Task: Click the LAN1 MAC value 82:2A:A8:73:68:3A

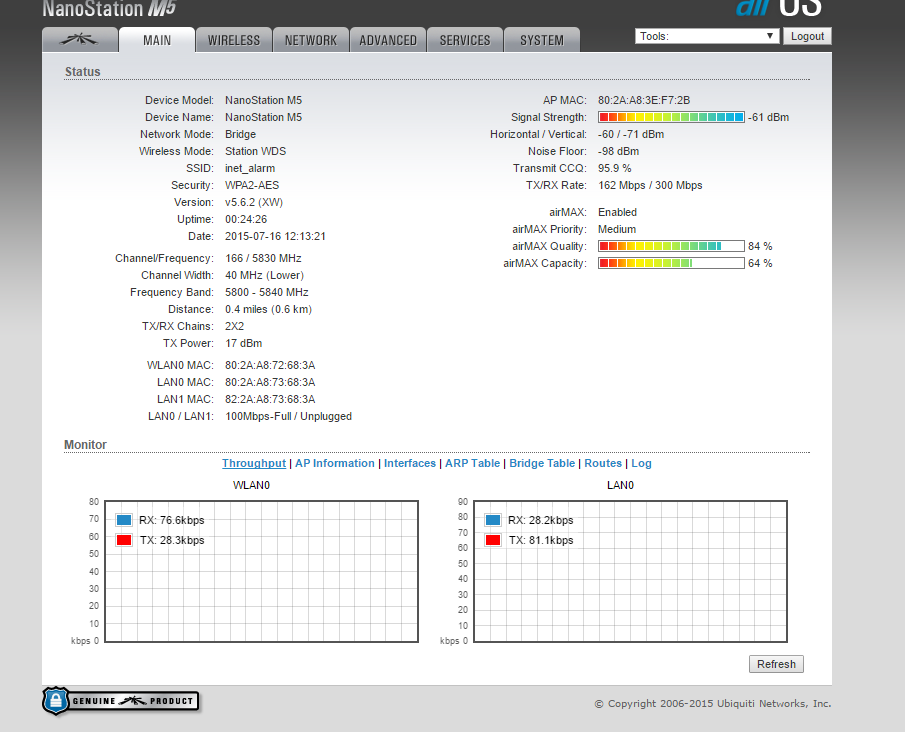Action: point(270,399)
